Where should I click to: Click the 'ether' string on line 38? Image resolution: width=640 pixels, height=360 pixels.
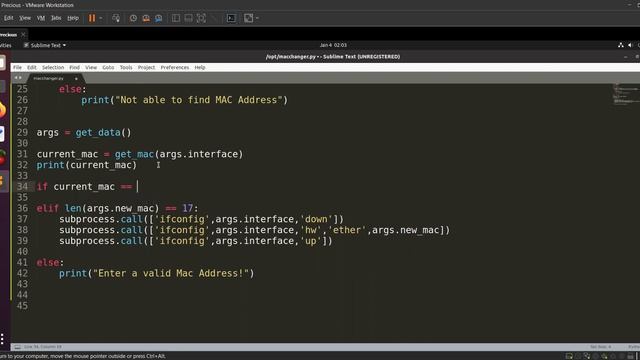coord(347,230)
